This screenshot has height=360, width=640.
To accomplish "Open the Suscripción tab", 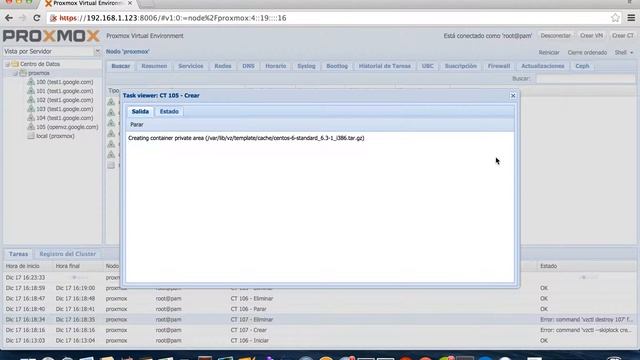I will pos(461,66).
